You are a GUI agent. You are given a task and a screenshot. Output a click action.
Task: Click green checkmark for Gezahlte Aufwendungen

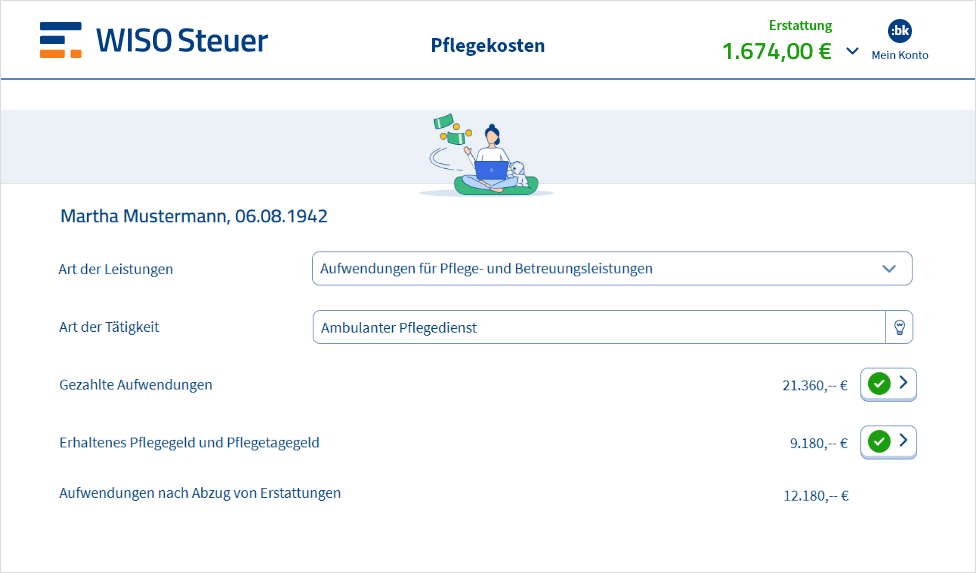tap(879, 383)
